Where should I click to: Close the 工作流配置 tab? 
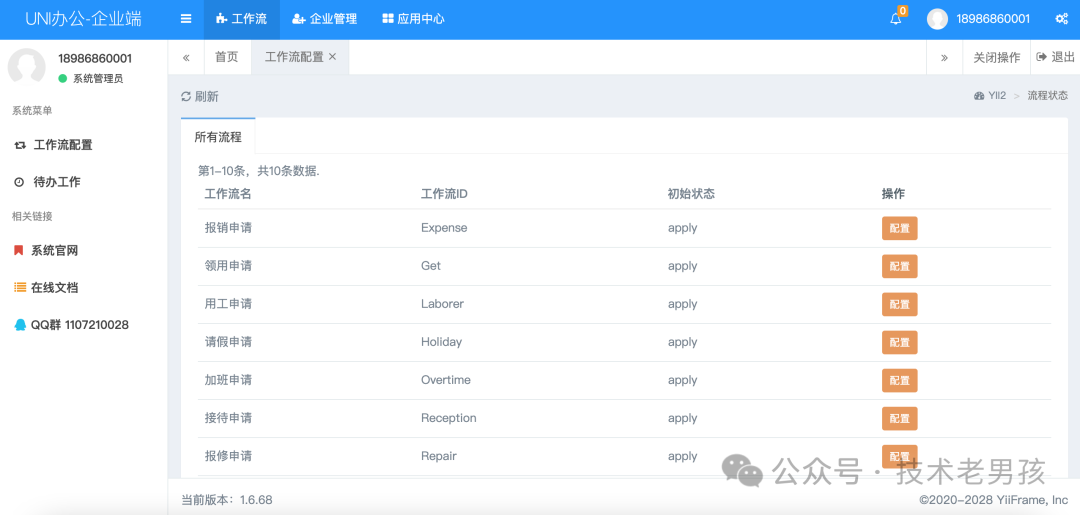coord(333,57)
